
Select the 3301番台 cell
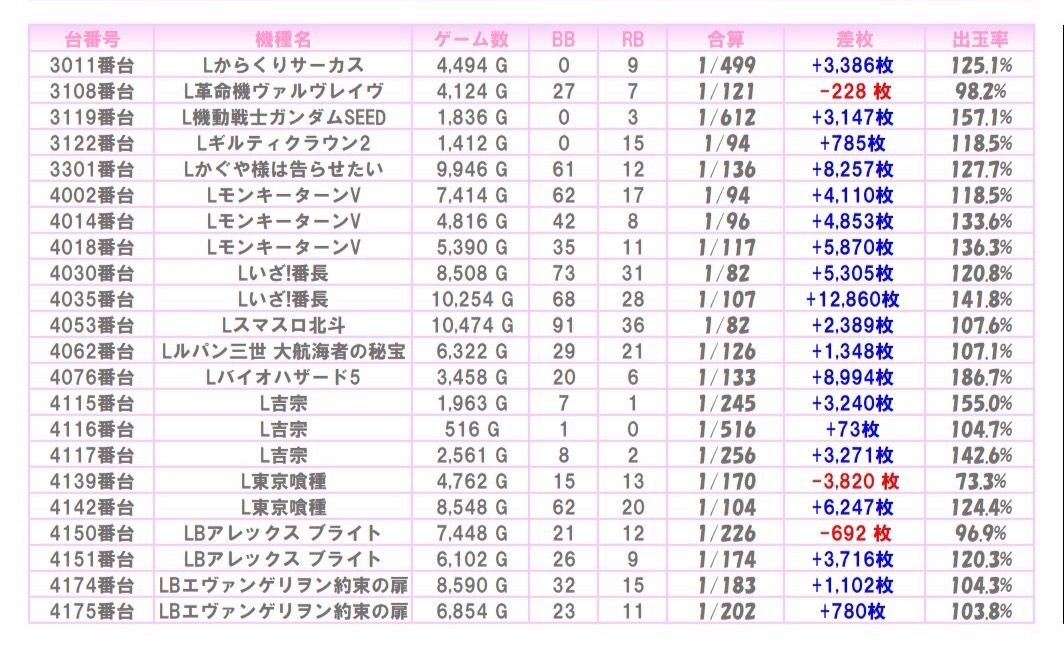point(92,169)
